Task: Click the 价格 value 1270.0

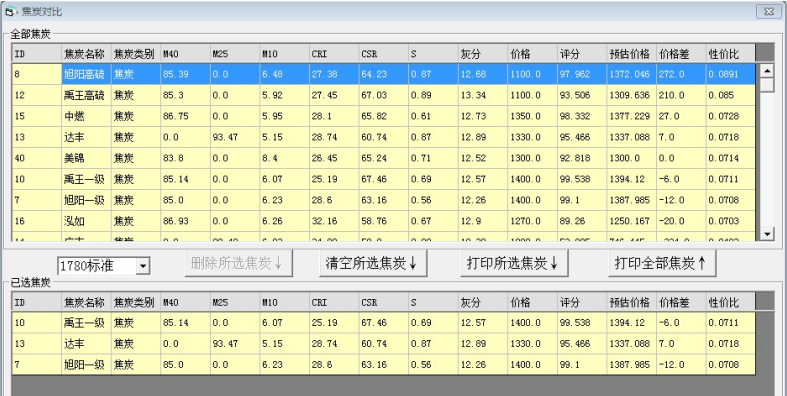Action: tap(533, 221)
